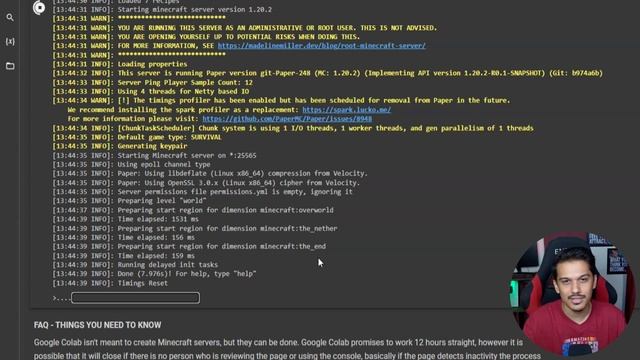Image resolution: width=640 pixels, height=360 pixels.
Task: Select warning 'The timings profiler has been enabled'
Action: coord(281,100)
